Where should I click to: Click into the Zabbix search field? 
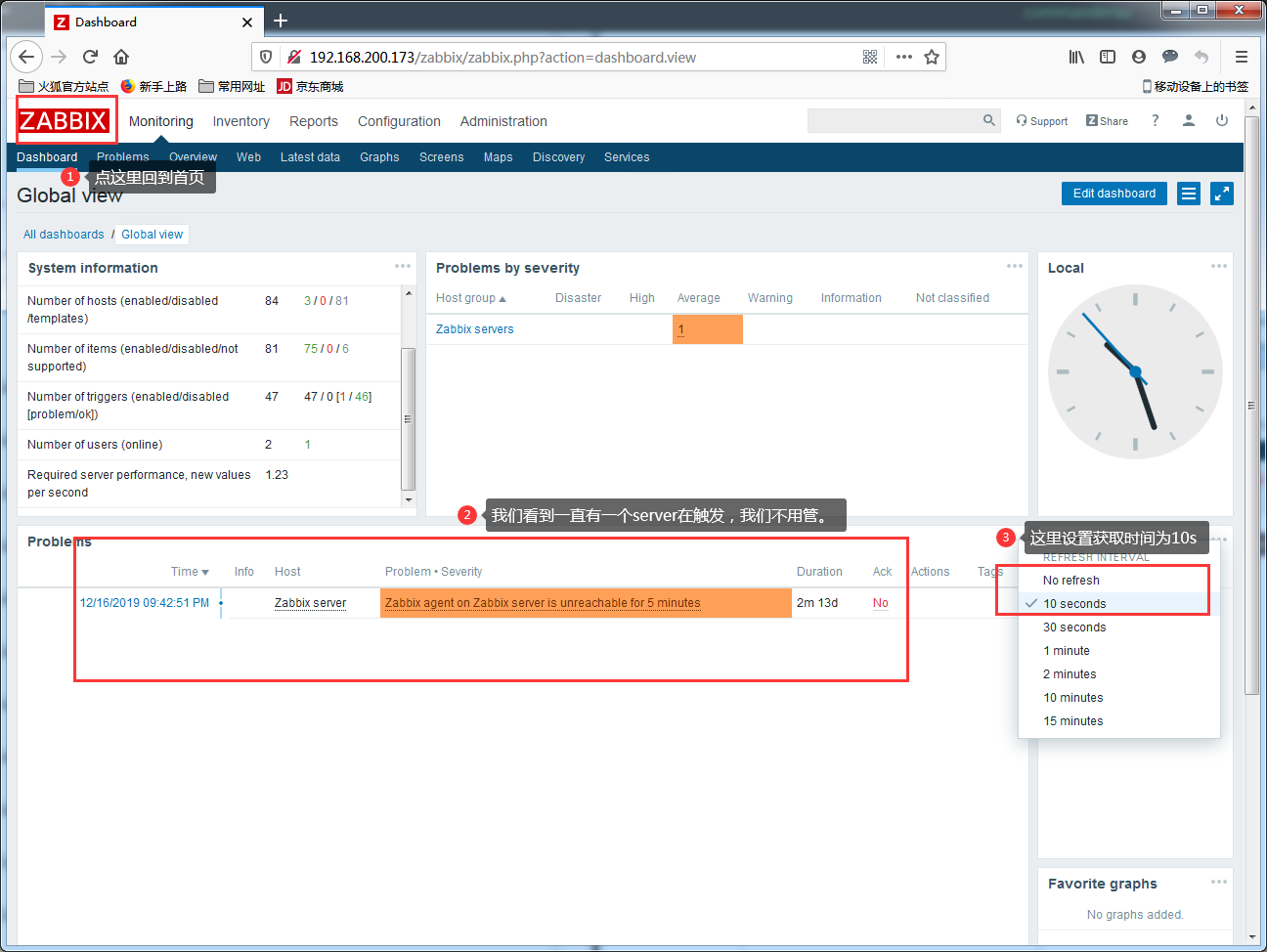pyautogui.click(x=894, y=120)
